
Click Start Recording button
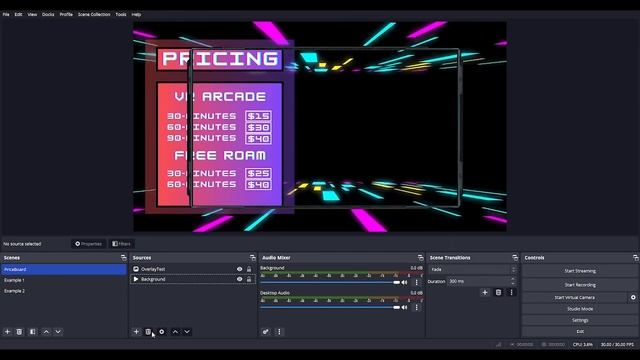pos(580,285)
